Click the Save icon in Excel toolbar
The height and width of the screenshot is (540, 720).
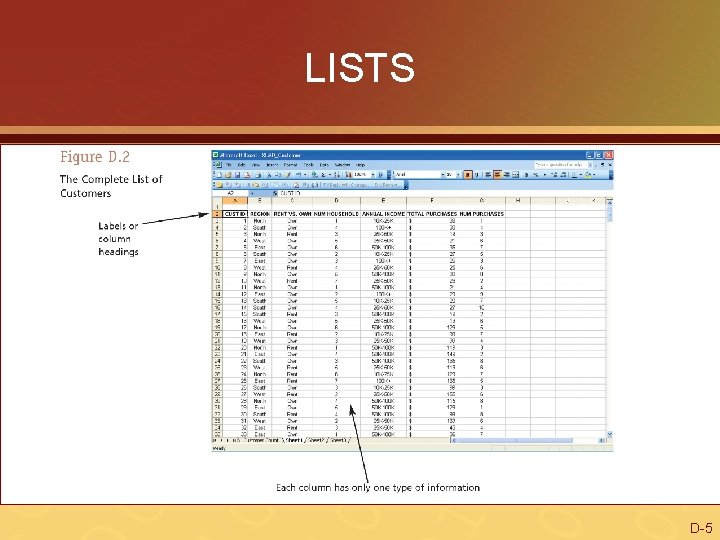pyautogui.click(x=237, y=174)
